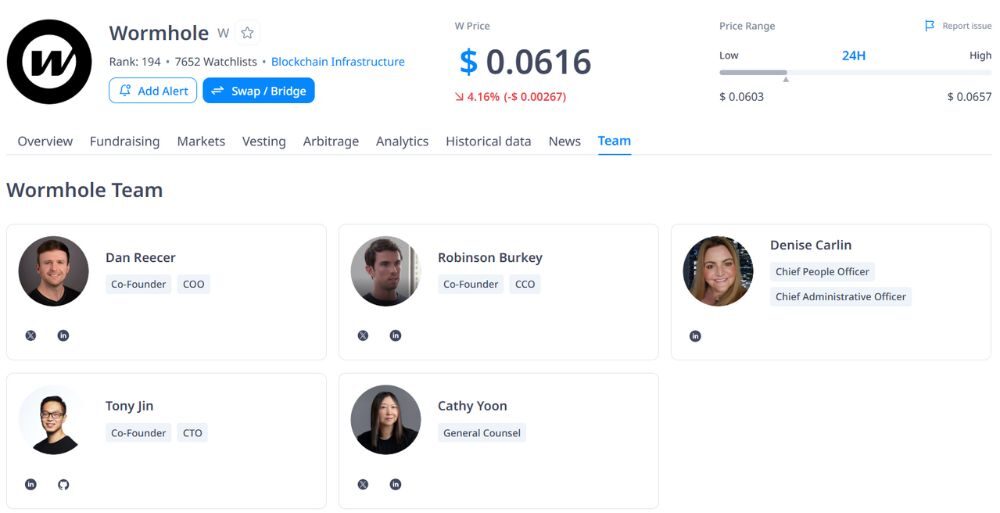Select the Team tab
Screen dimensions: 1000x513
pyautogui.click(x=614, y=141)
